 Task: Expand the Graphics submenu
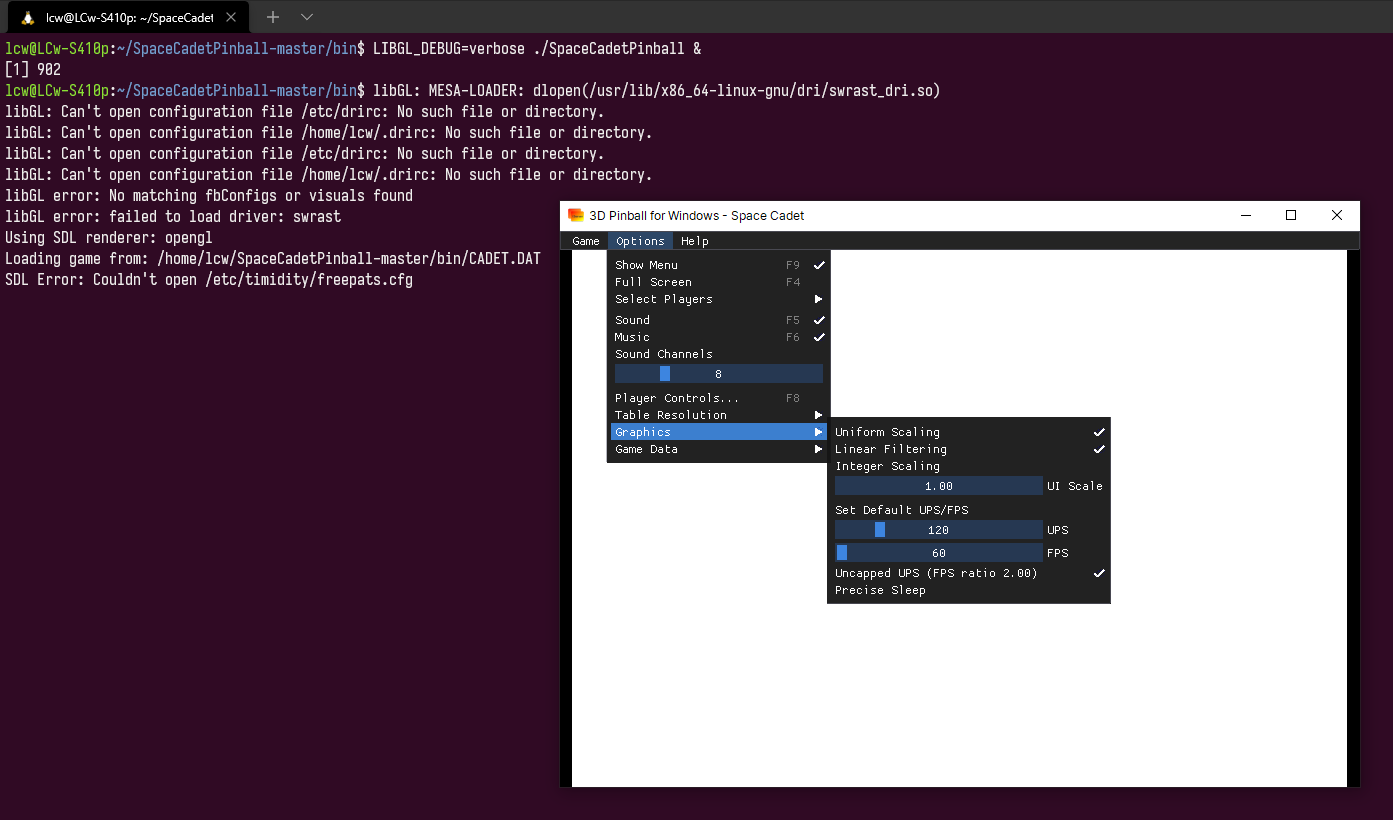719,432
